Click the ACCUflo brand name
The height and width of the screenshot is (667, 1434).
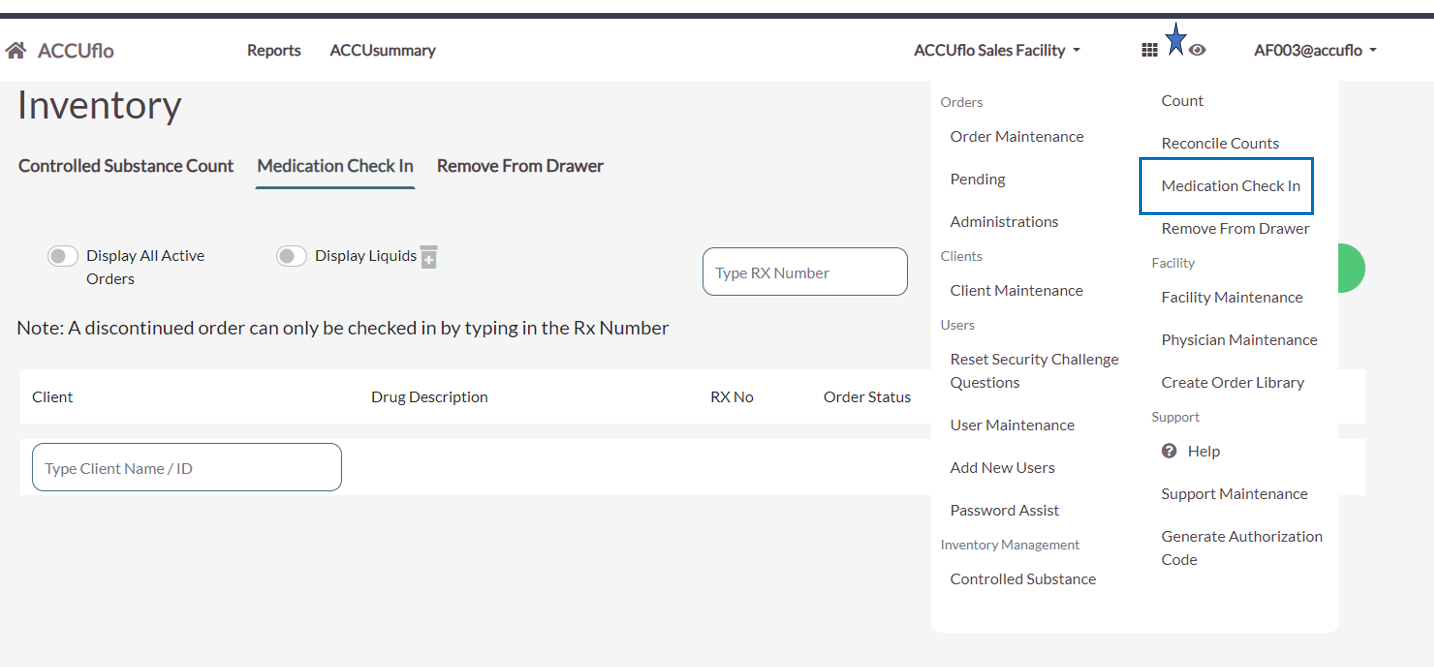coord(76,50)
